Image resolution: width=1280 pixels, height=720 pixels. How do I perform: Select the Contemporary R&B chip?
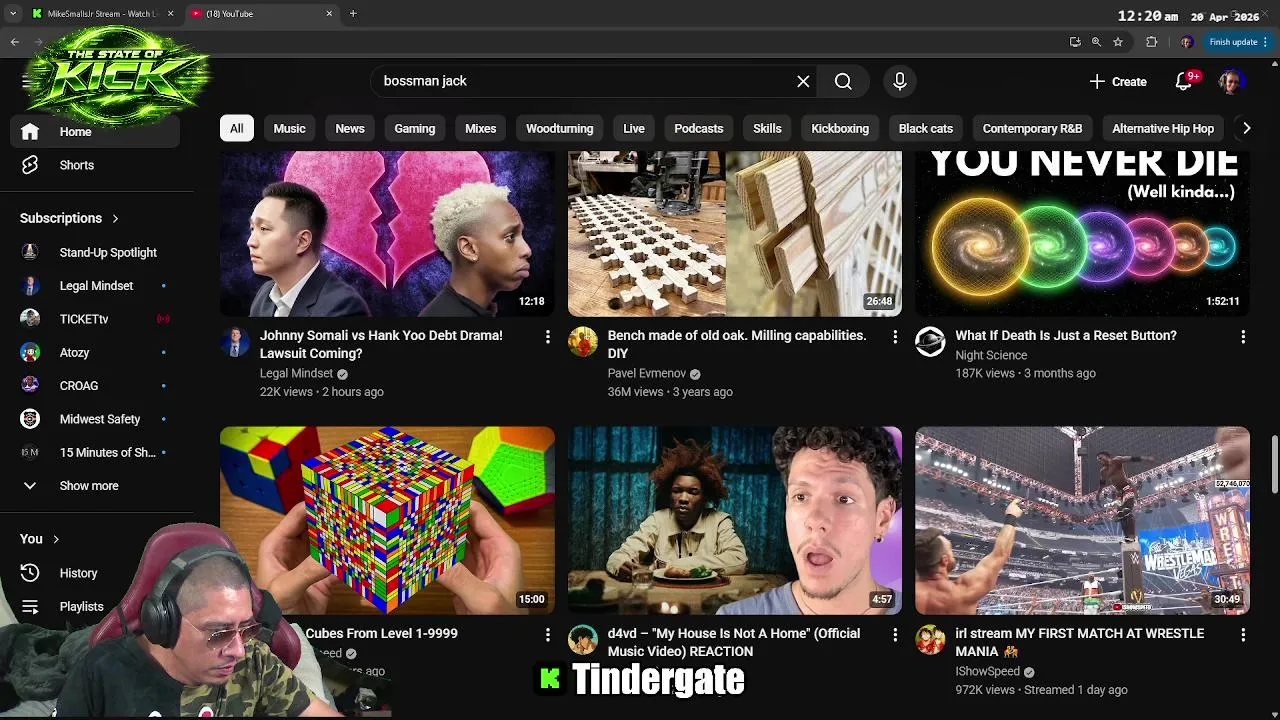[1033, 128]
